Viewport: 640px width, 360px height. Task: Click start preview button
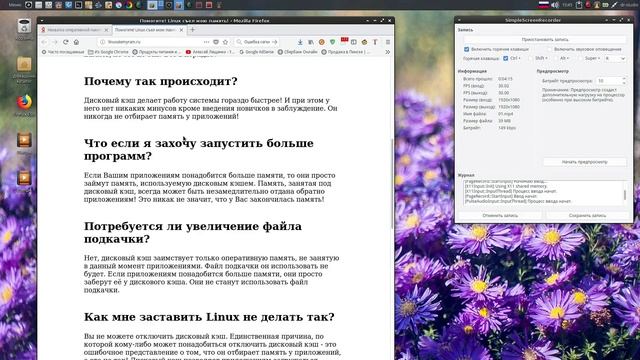pyautogui.click(x=584, y=162)
